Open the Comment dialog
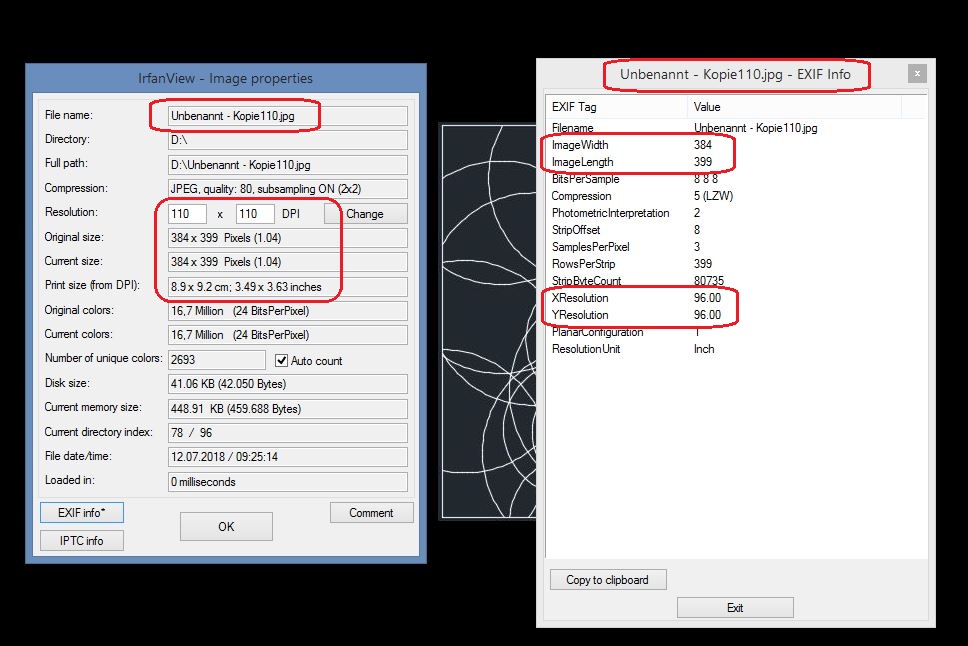The image size is (968, 646). click(x=371, y=513)
